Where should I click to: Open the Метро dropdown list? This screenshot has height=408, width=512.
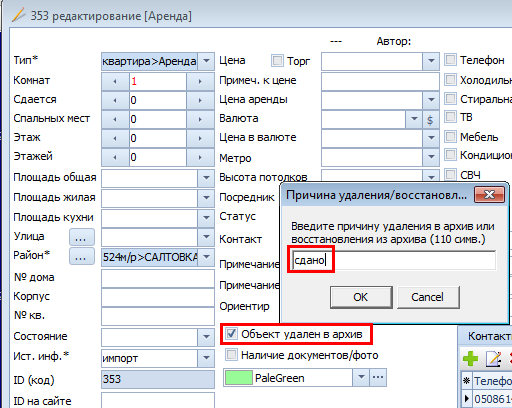coord(431,156)
